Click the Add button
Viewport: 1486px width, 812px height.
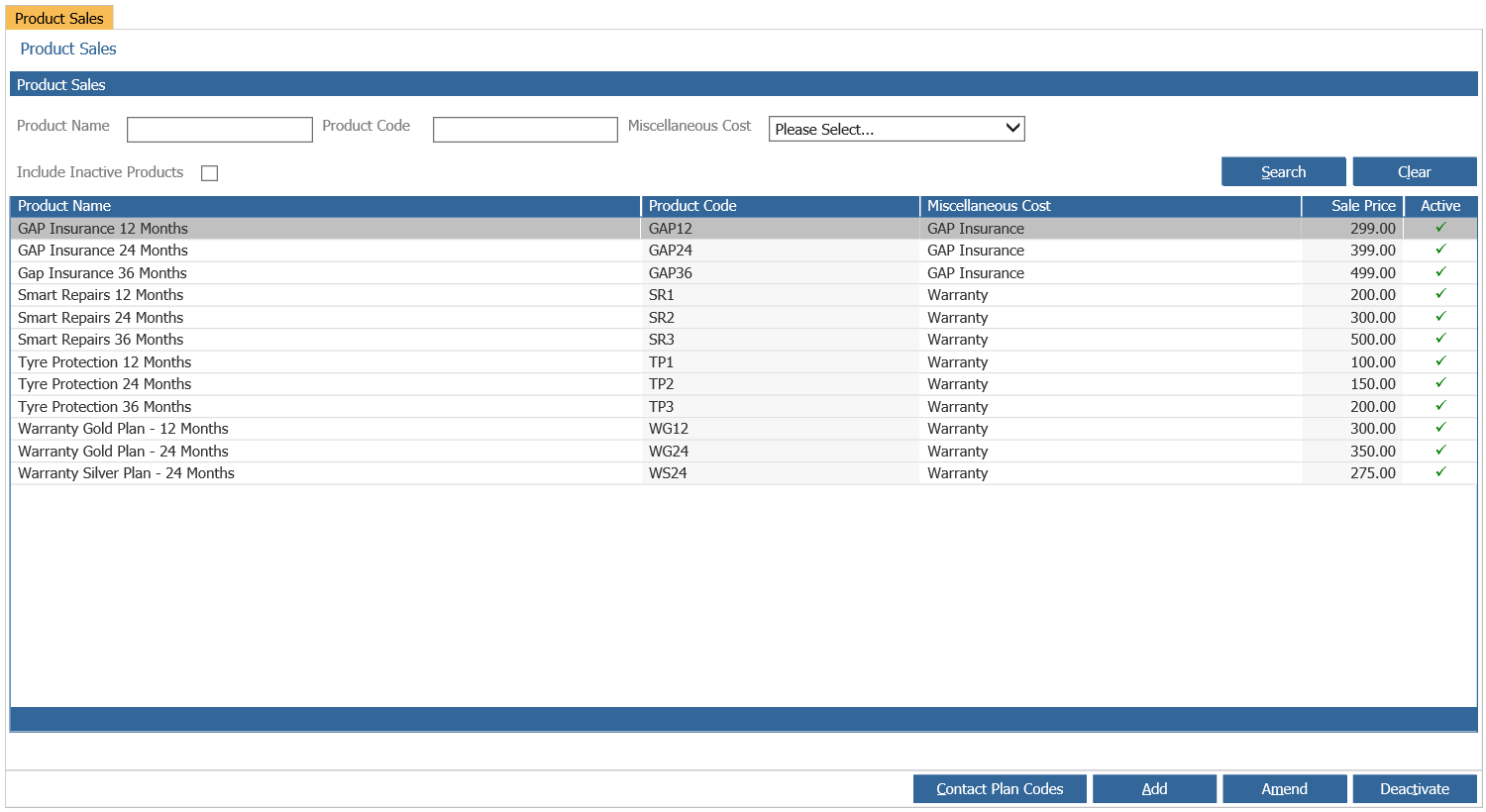[1154, 788]
